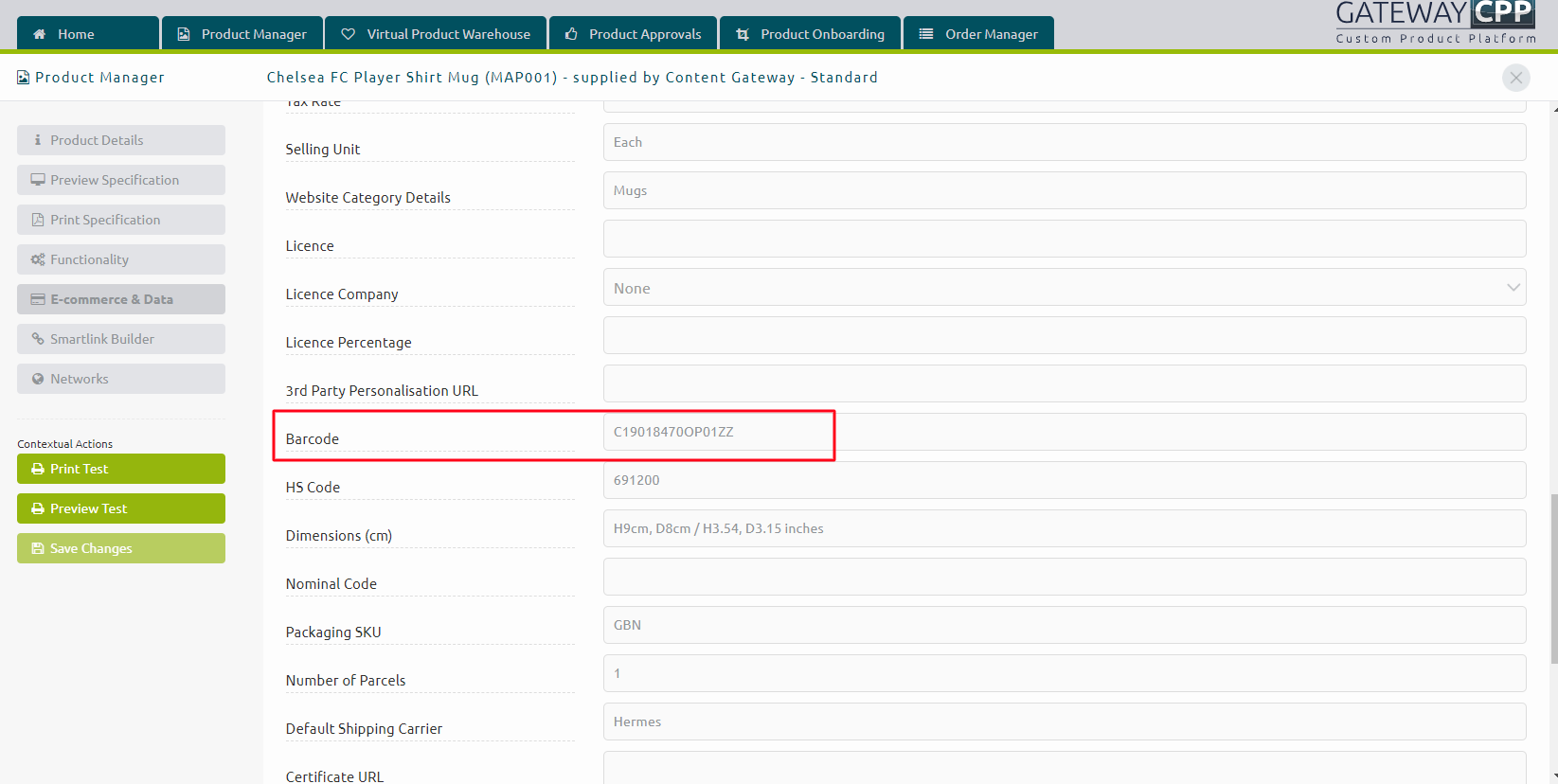1558x784 pixels.
Task: Expand the Licence Company dropdown
Action: point(1065,287)
